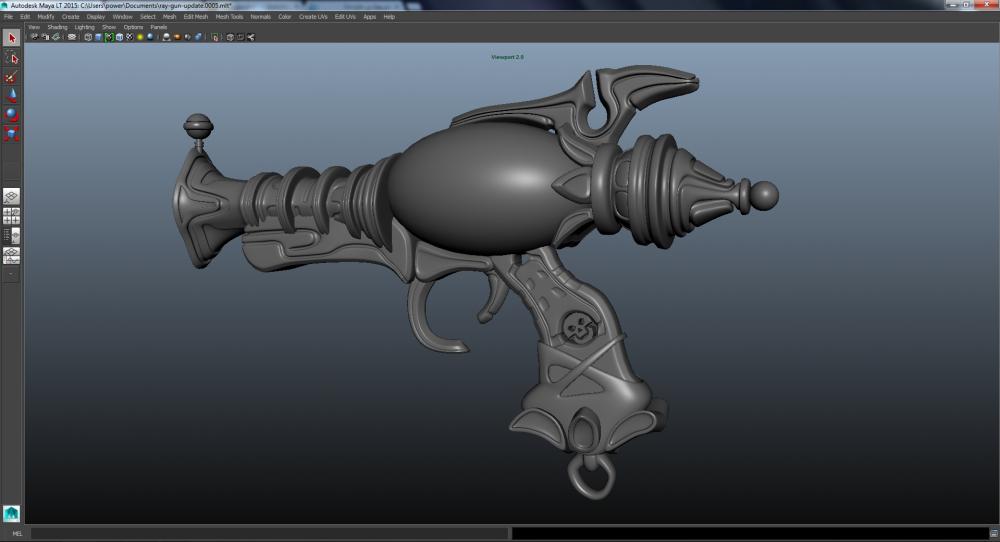Image resolution: width=1000 pixels, height=542 pixels.
Task: Click the black command output field
Action: 750,533
